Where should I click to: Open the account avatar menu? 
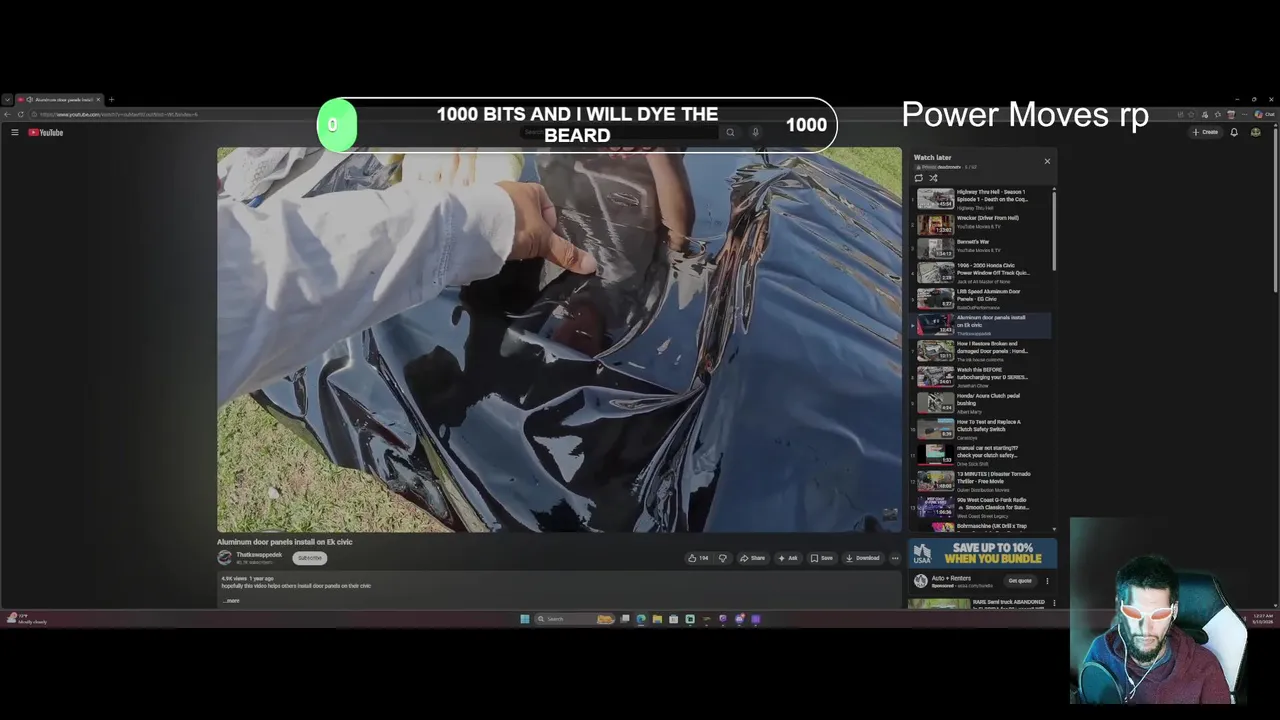point(1256,132)
